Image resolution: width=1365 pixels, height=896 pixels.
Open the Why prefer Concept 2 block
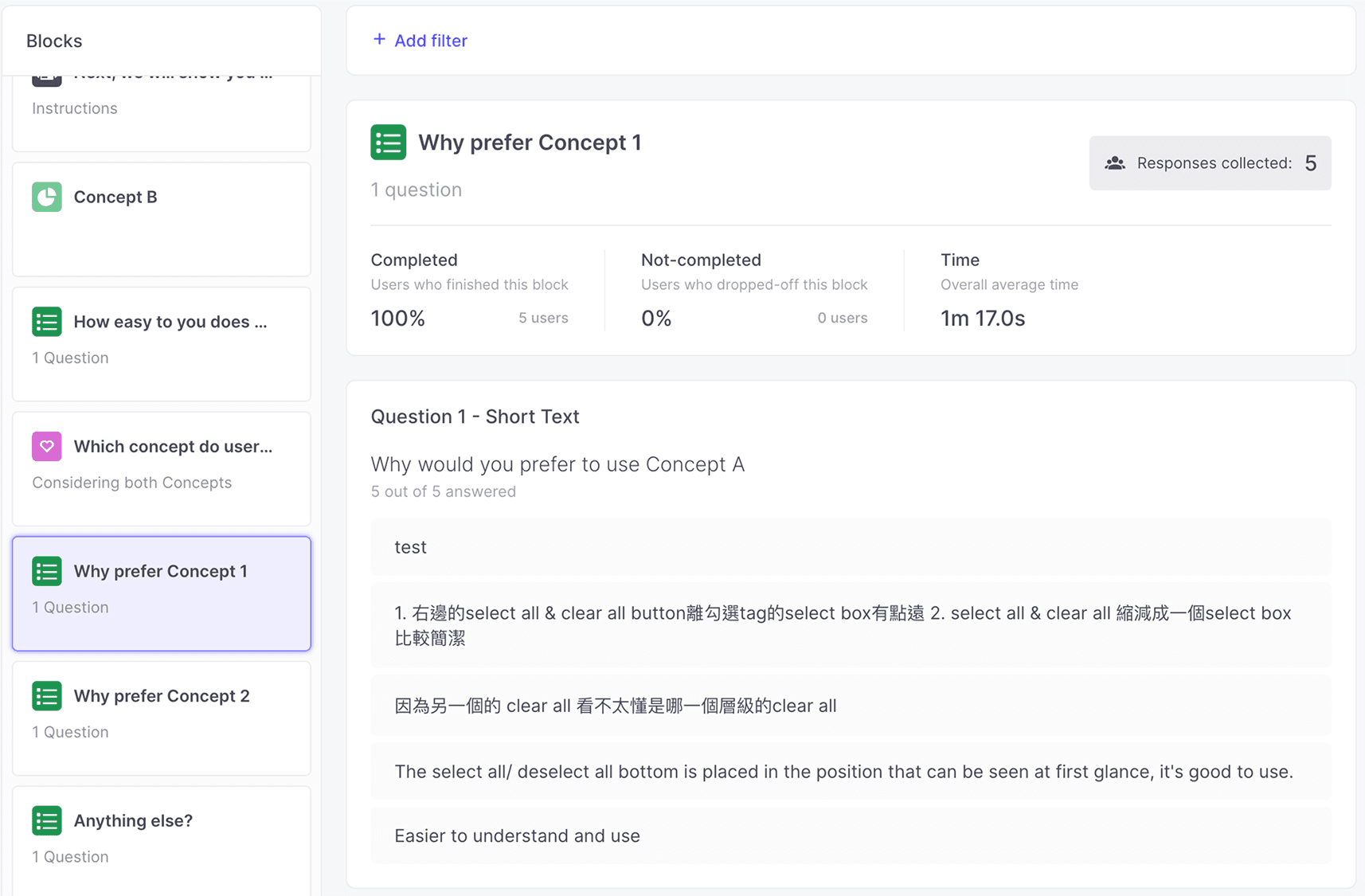tap(162, 718)
